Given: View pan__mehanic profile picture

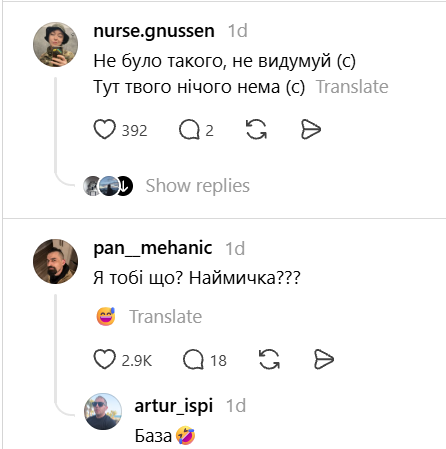Looking at the screenshot, I should click(x=55, y=261).
